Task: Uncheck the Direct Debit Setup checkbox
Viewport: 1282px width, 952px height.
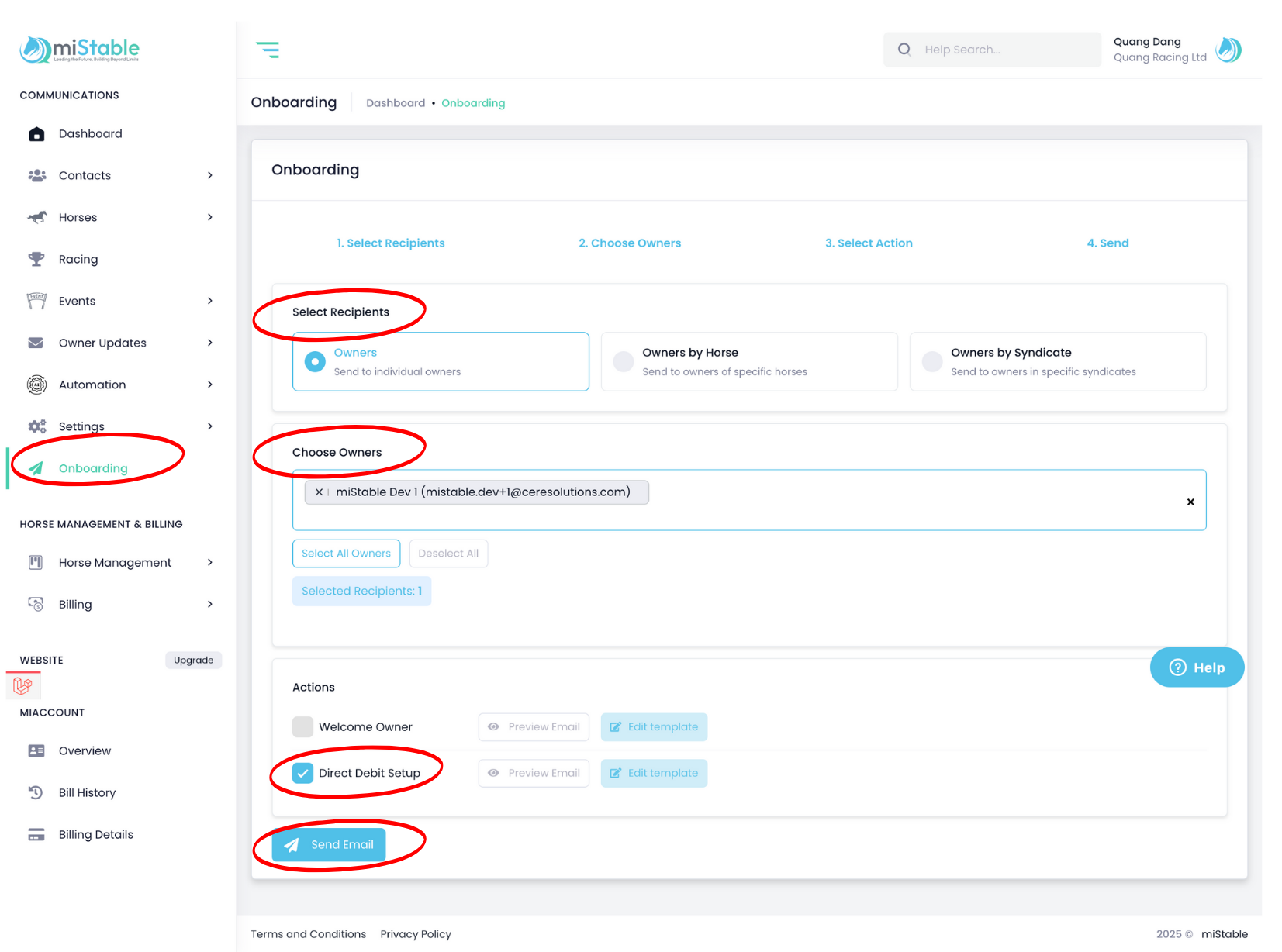Action: click(302, 773)
